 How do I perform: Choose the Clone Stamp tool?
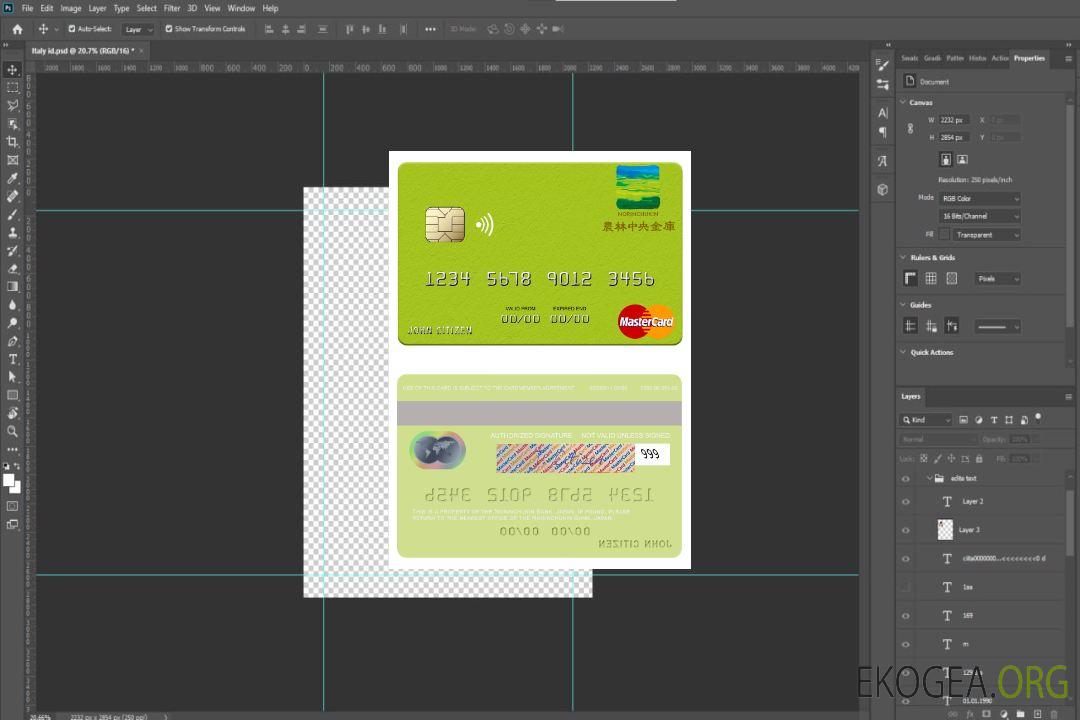(x=12, y=232)
